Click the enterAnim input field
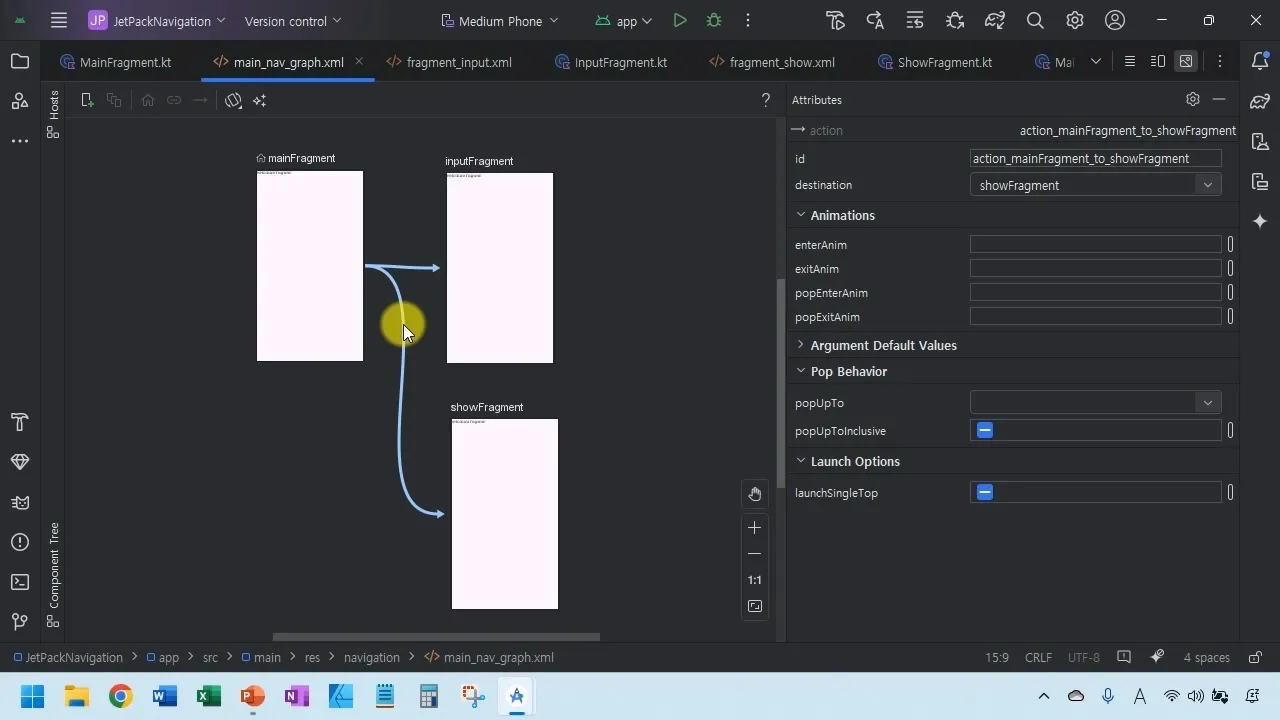 1095,245
